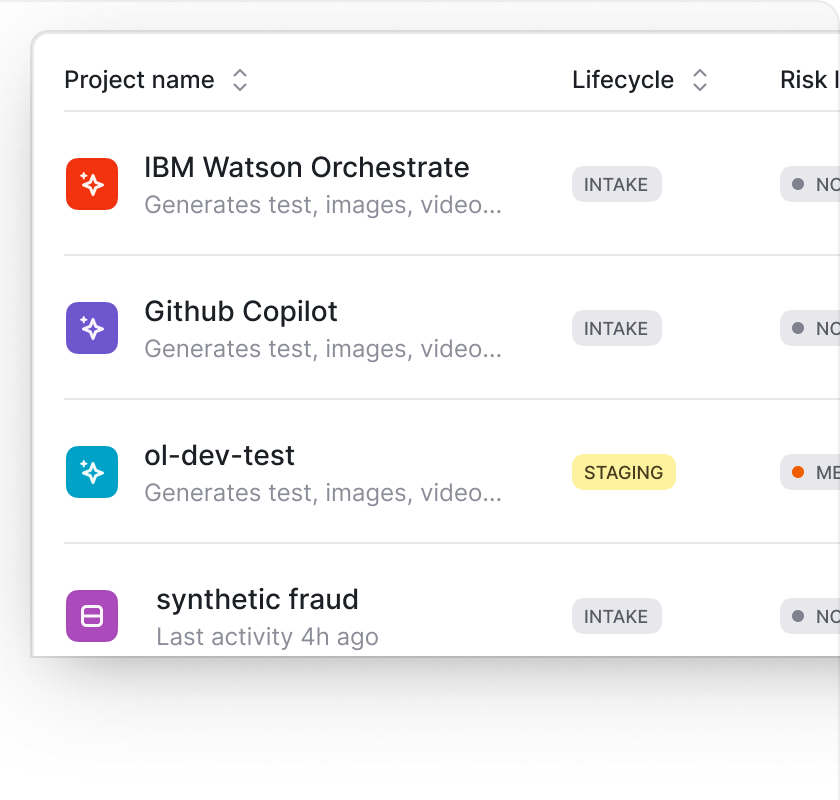Select the Lifecycle column header
Screen dimensions: 840x800
(x=622, y=80)
